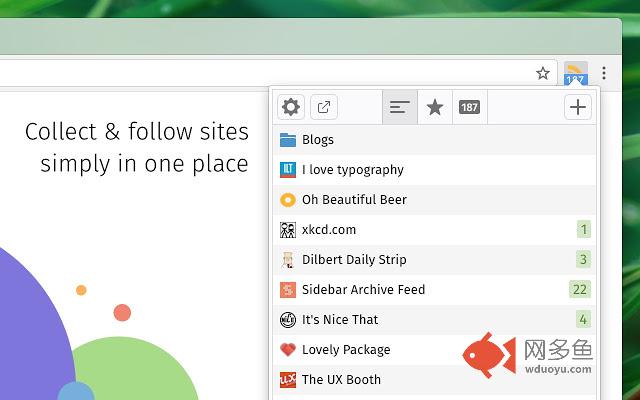Add a new feed with plus button
Viewport: 640px width, 400px height.
point(578,107)
